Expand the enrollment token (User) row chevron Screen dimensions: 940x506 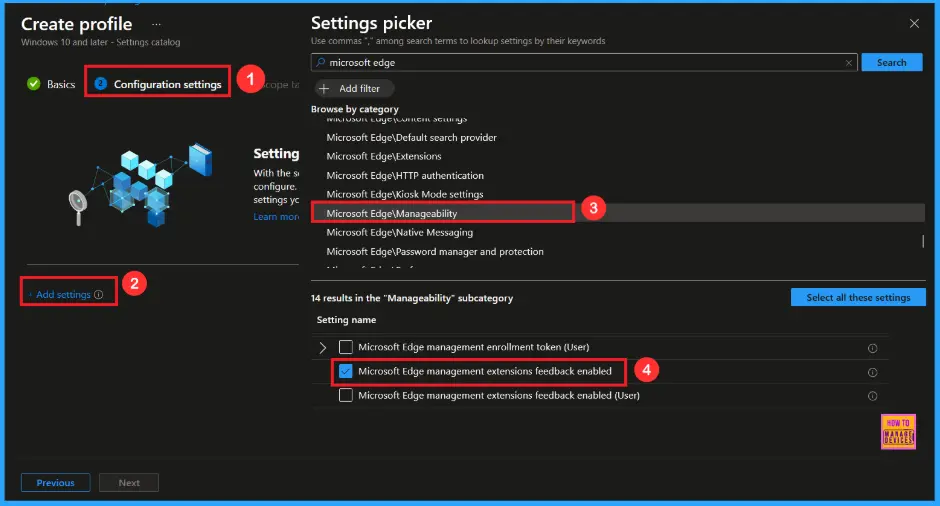click(323, 348)
